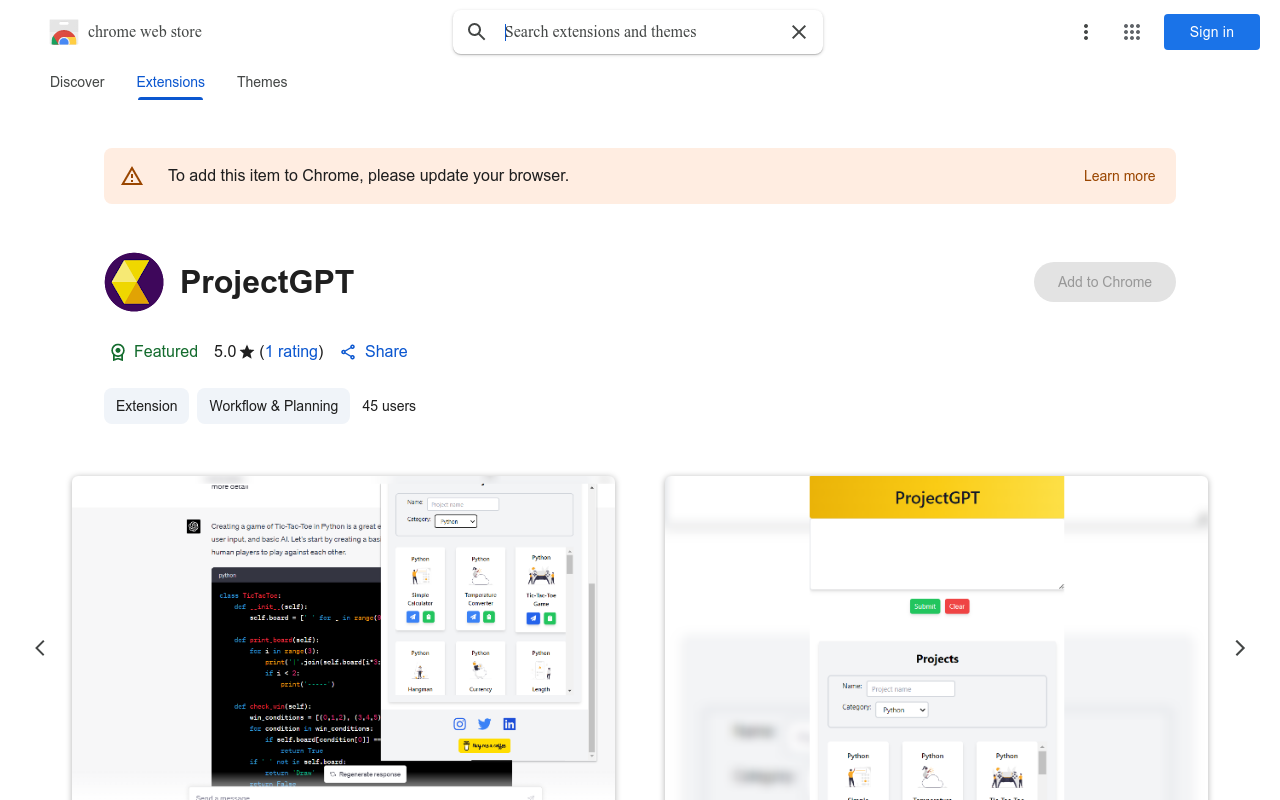Open the first screenshot with code editor
The image size is (1280, 800).
[343, 638]
